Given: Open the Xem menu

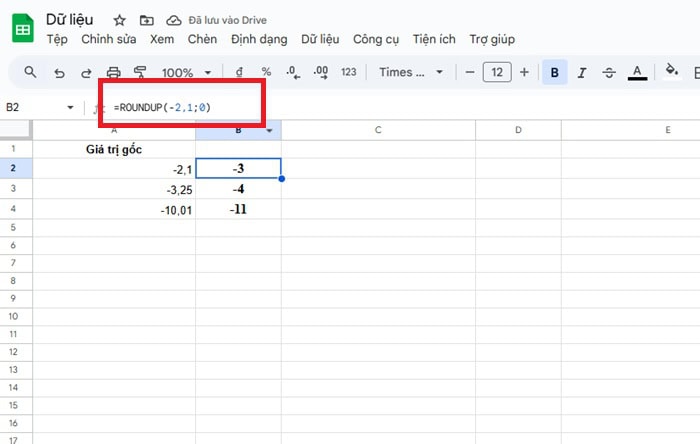Looking at the screenshot, I should tap(162, 39).
